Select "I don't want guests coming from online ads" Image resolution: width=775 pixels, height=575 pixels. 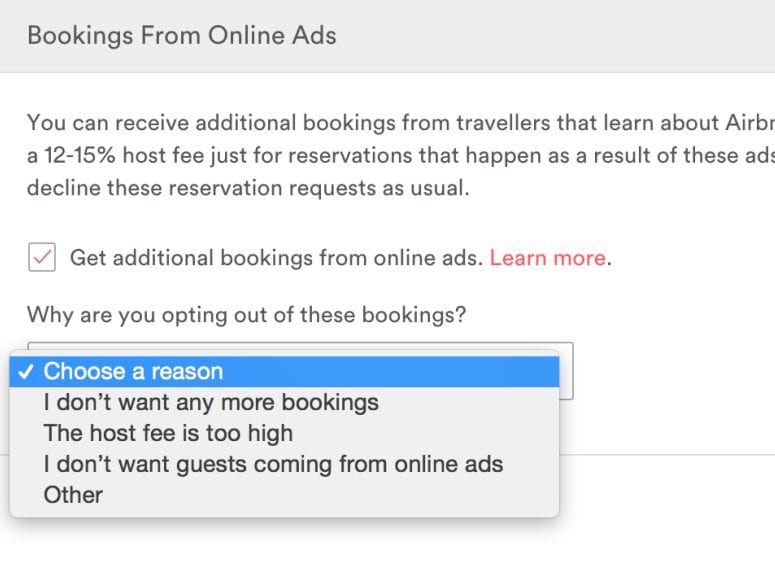[x=273, y=464]
